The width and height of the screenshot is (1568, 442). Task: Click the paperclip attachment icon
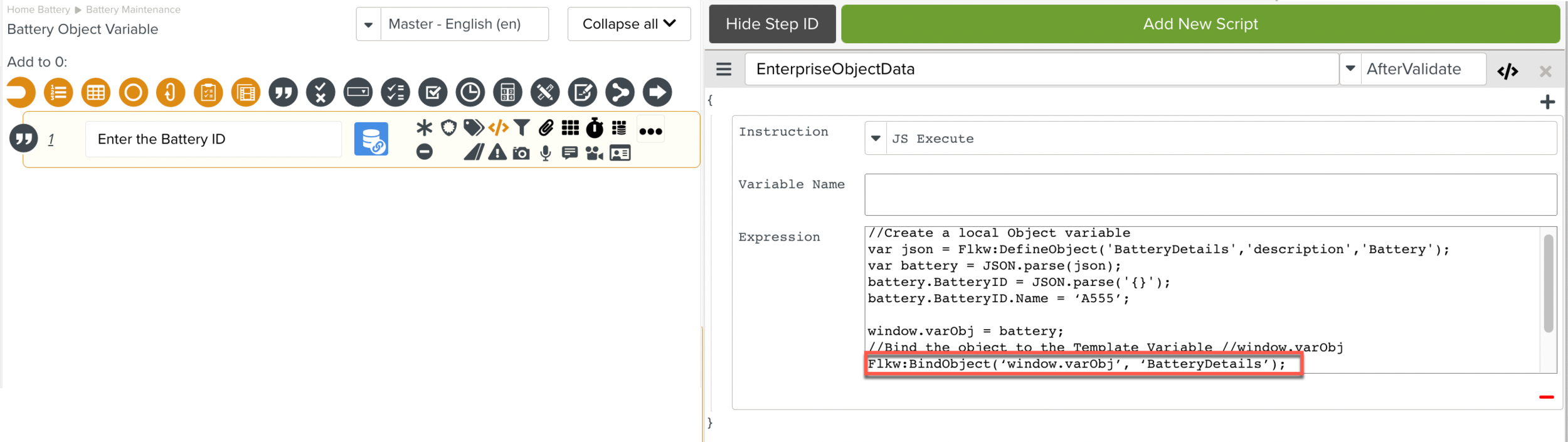point(546,128)
